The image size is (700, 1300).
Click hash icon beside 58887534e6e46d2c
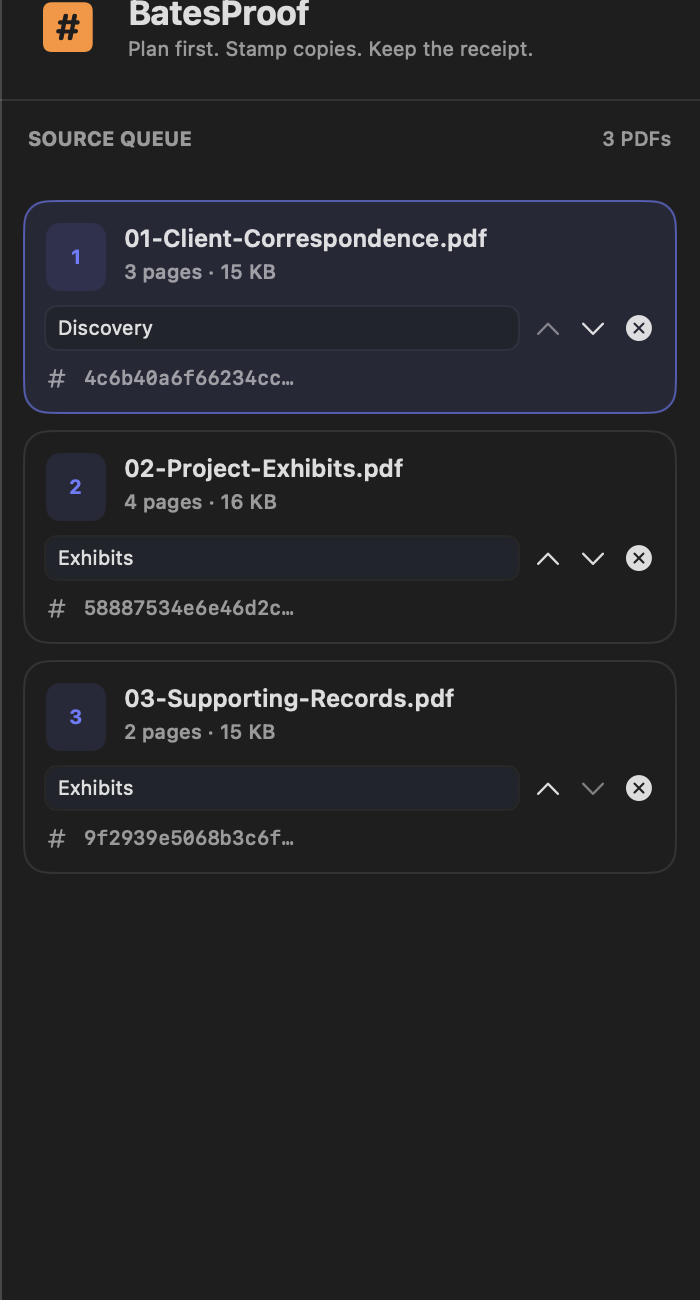57,608
